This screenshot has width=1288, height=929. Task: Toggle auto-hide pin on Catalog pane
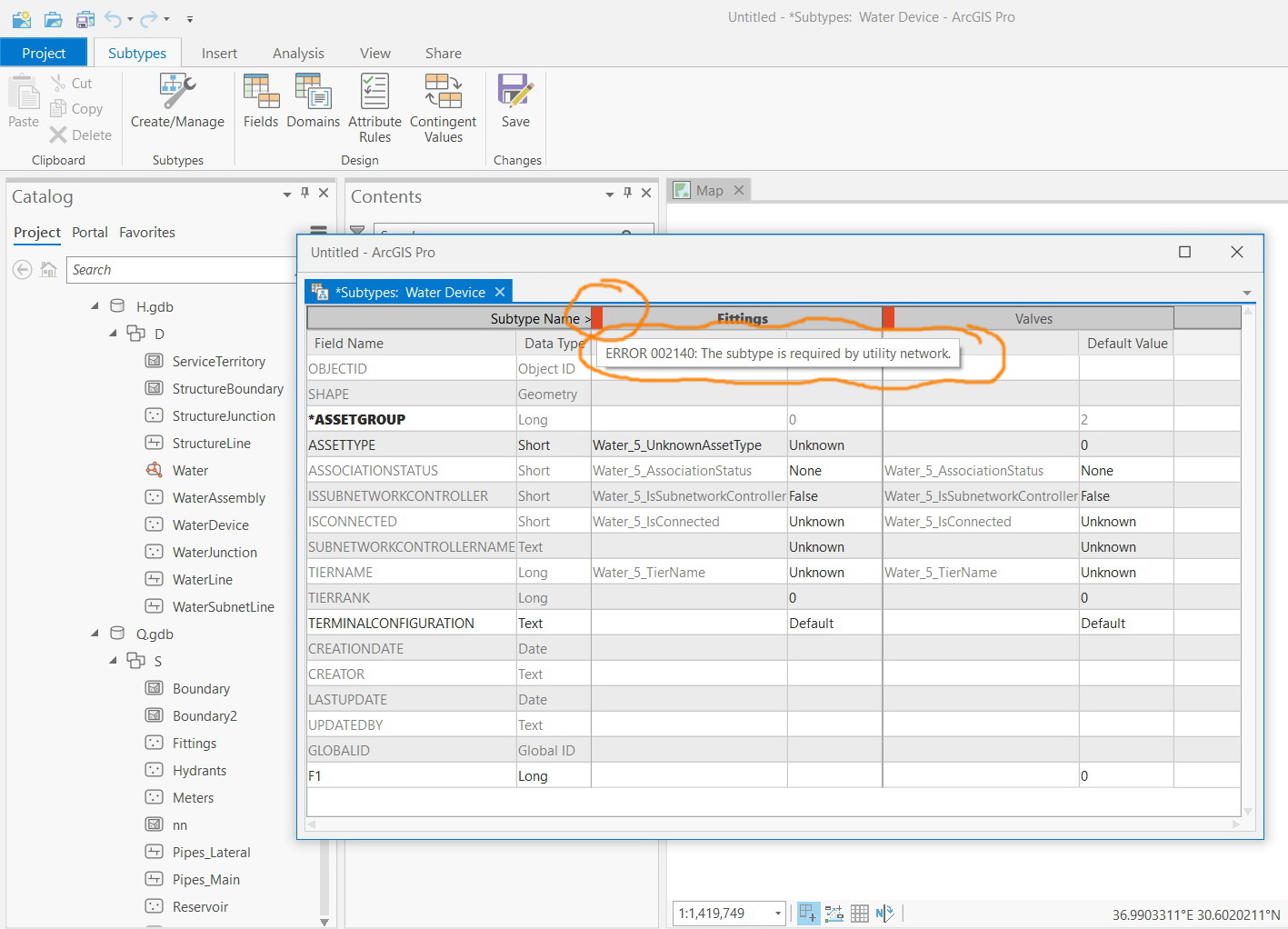305,193
